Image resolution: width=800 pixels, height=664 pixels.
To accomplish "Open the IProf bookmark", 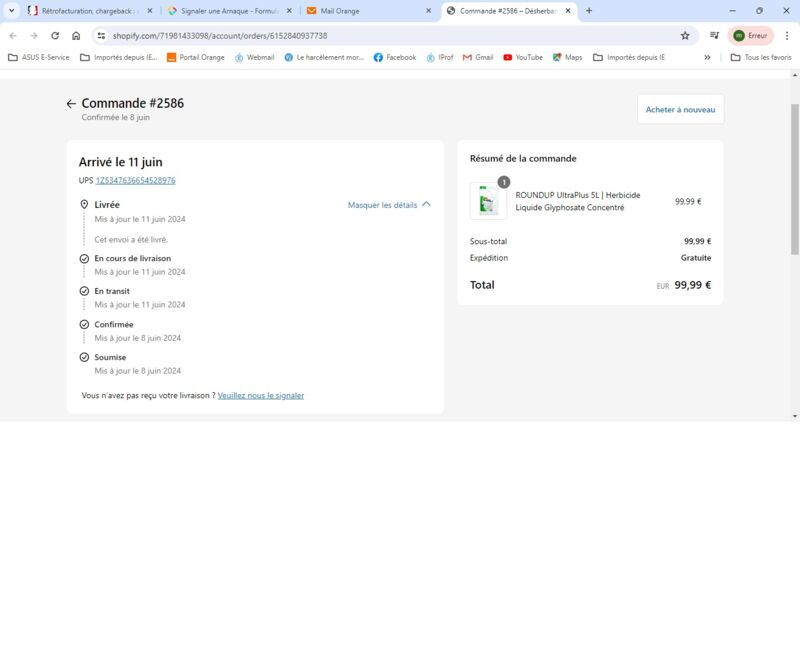I will (440, 58).
